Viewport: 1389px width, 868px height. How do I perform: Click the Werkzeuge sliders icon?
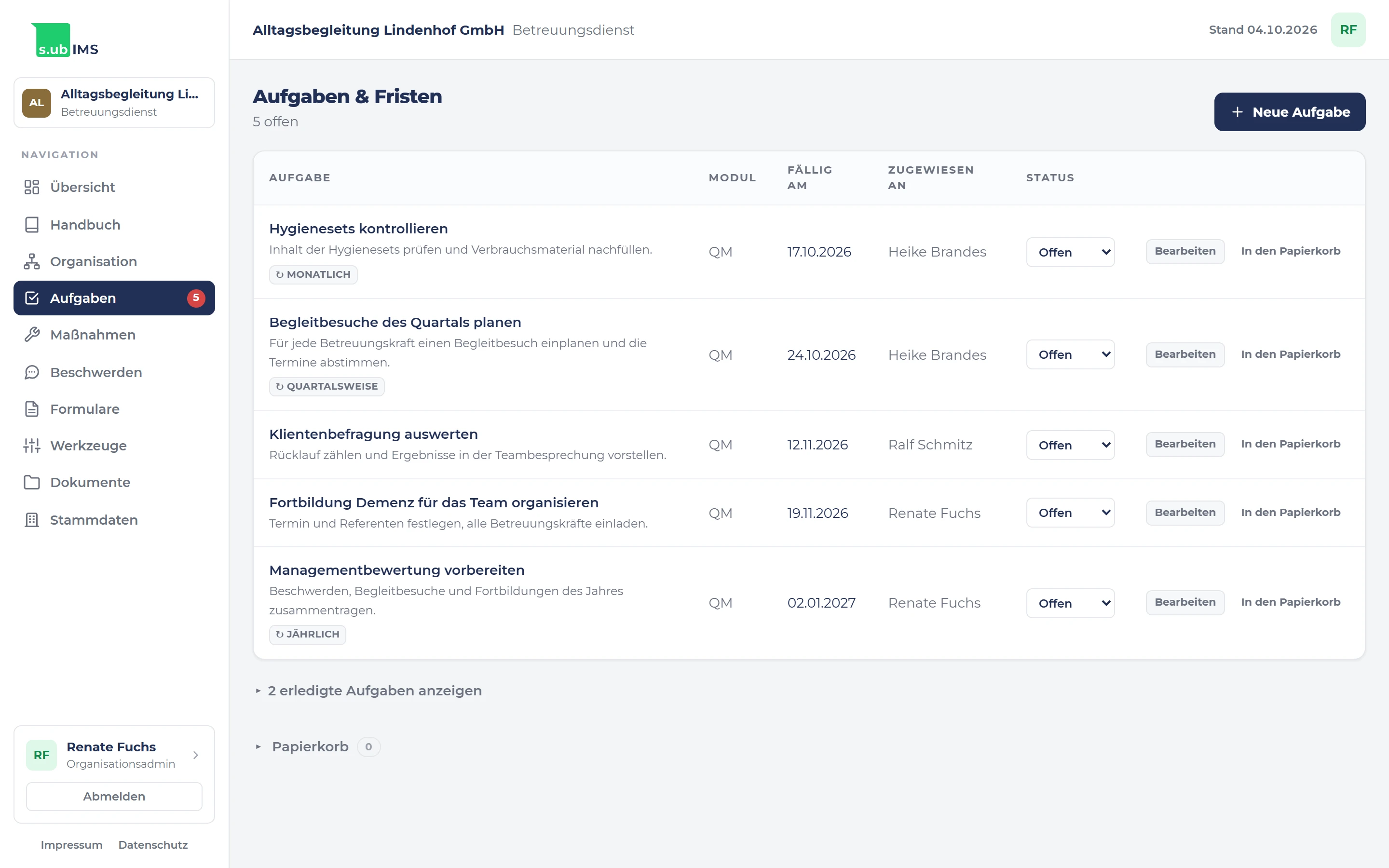click(31, 446)
